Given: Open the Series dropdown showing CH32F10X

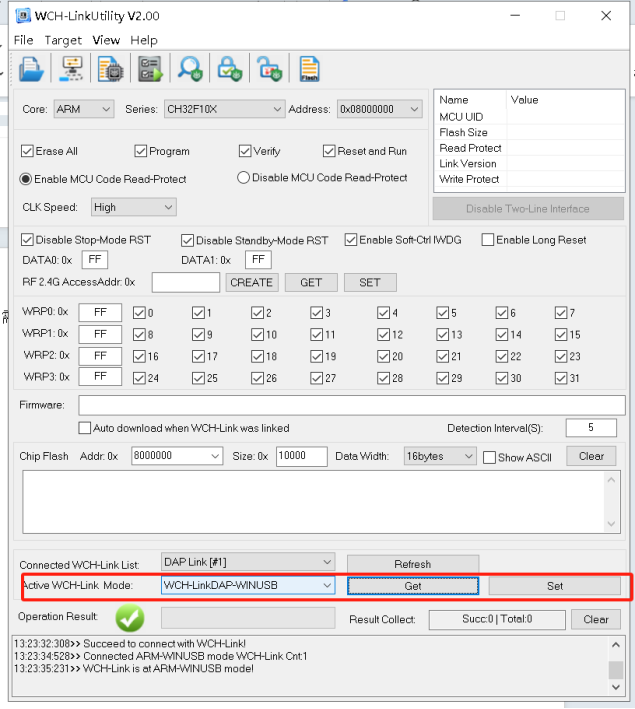Looking at the screenshot, I should click(x=224, y=109).
